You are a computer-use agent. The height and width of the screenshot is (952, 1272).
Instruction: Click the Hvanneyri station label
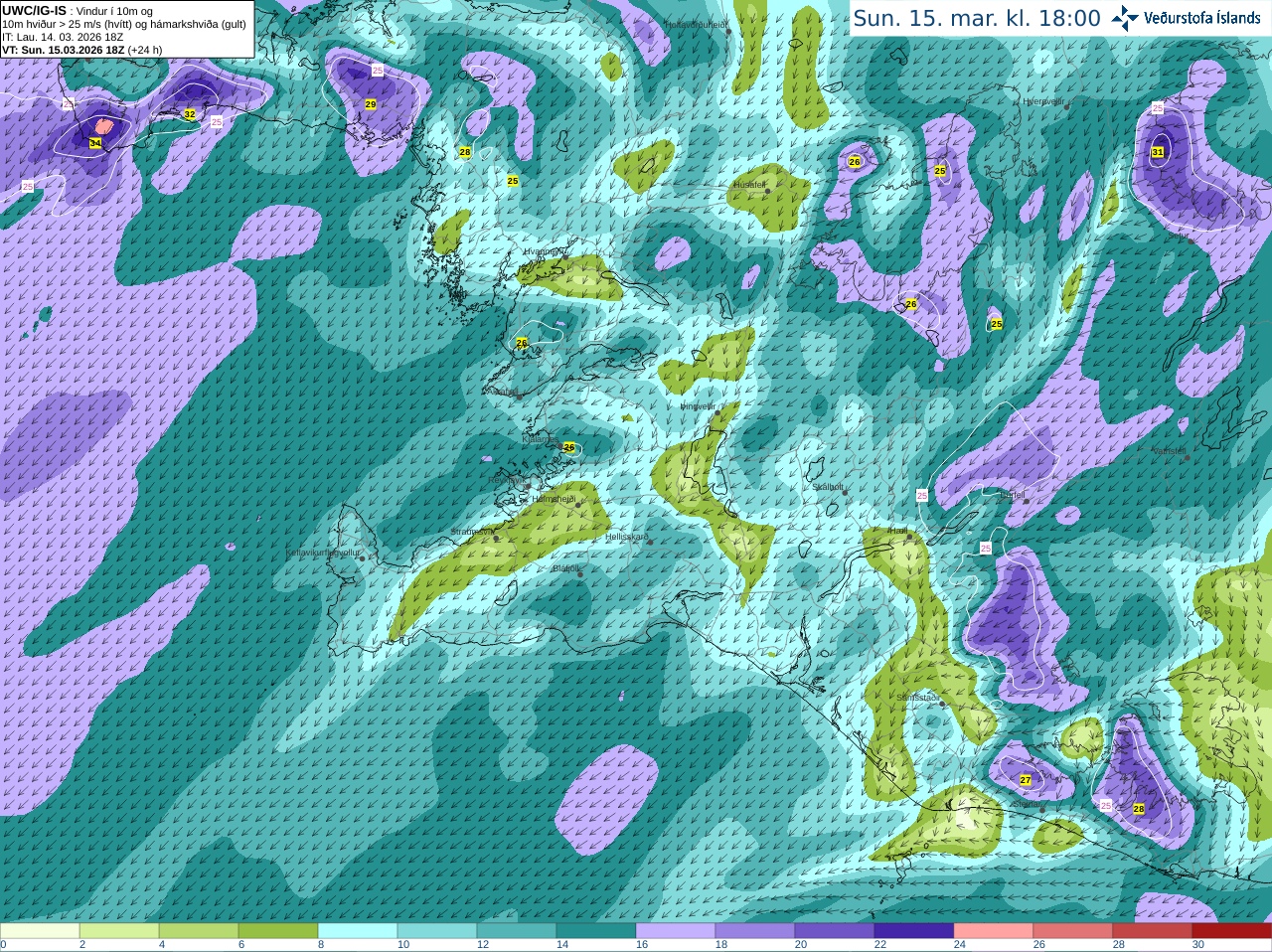(x=544, y=251)
